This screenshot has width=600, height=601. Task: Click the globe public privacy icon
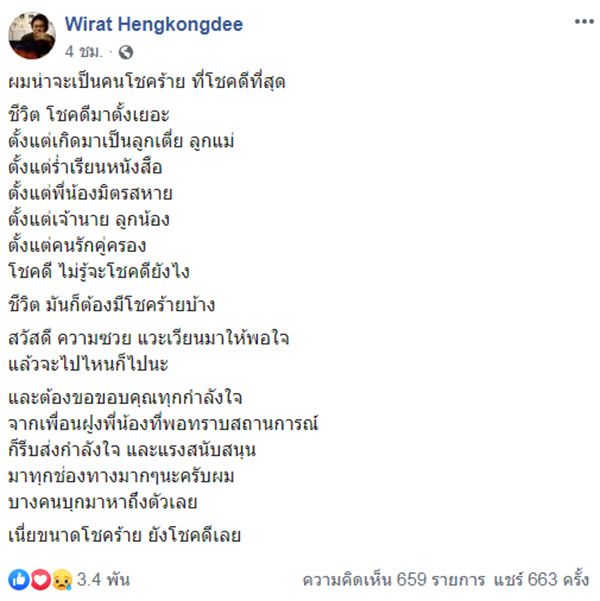[x=125, y=52]
